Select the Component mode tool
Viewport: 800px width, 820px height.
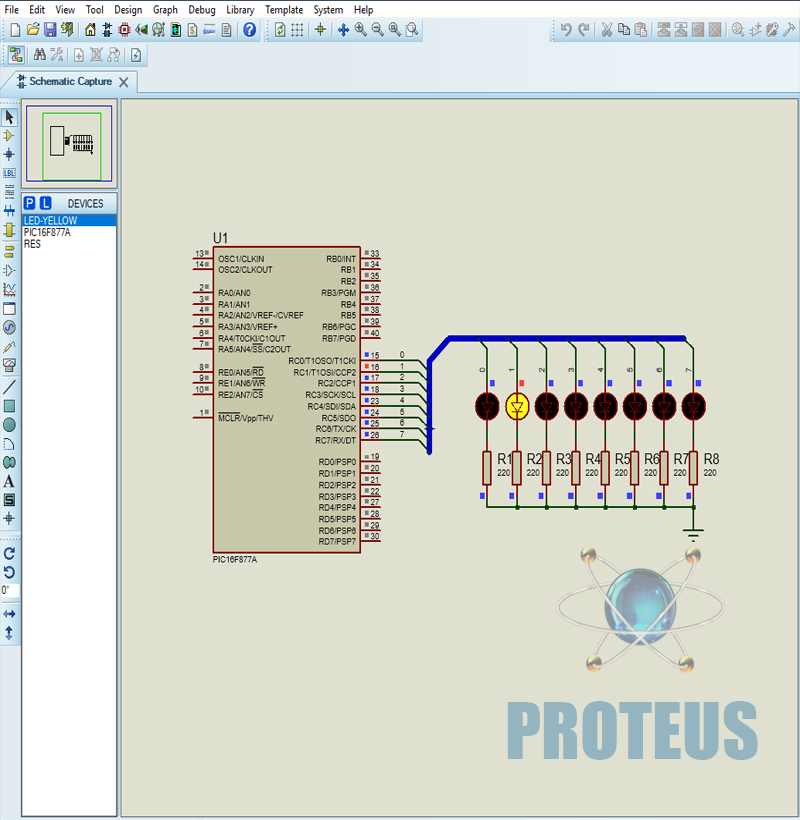click(10, 136)
